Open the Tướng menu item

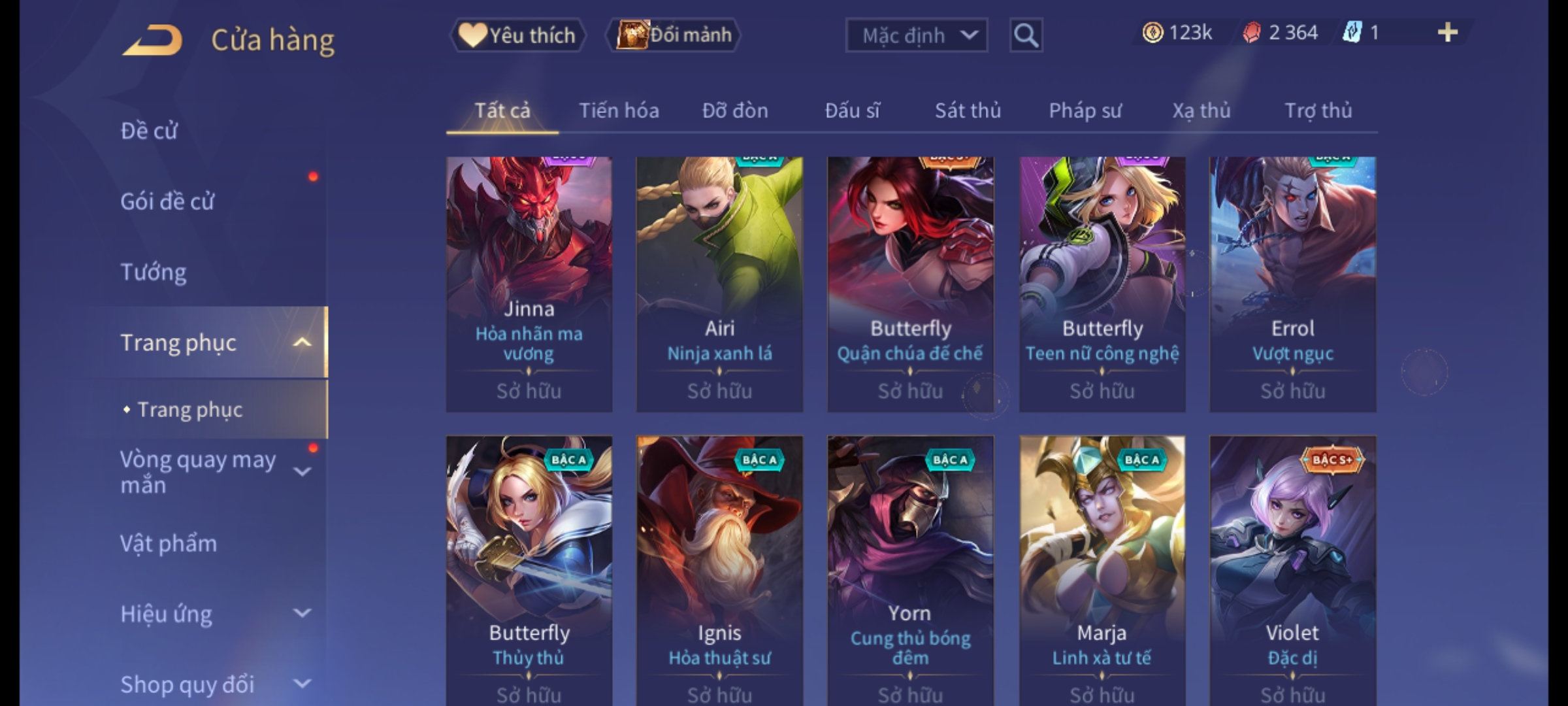click(153, 272)
